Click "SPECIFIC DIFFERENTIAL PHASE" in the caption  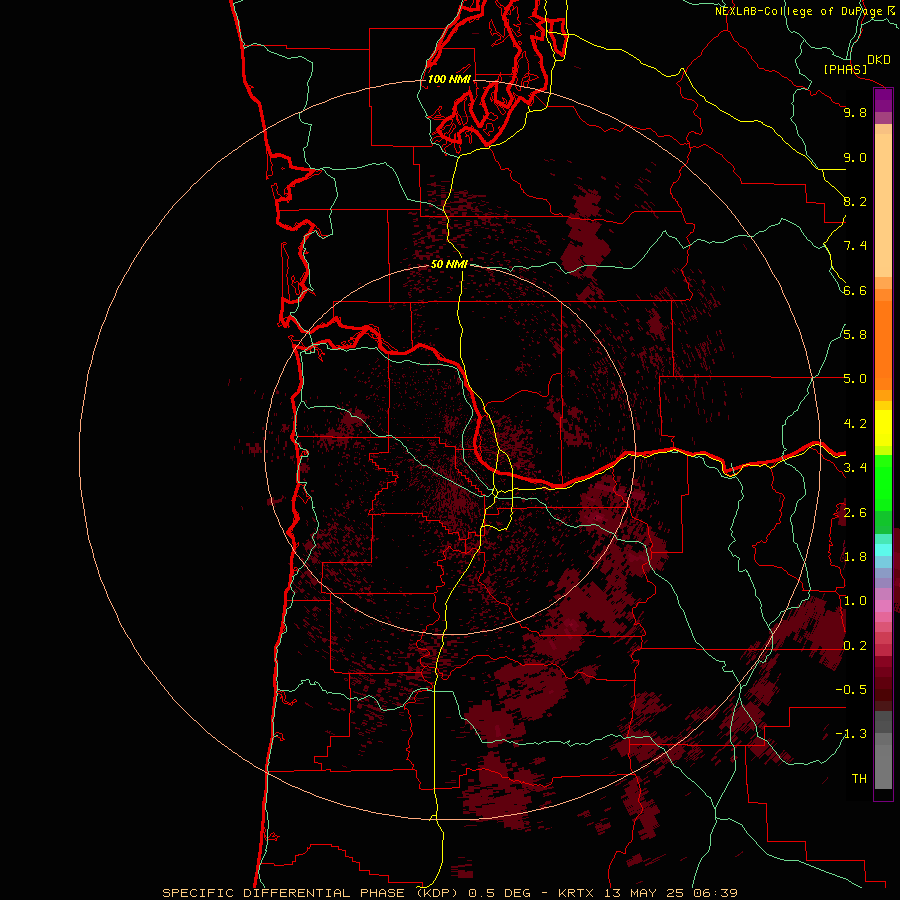pyautogui.click(x=285, y=893)
